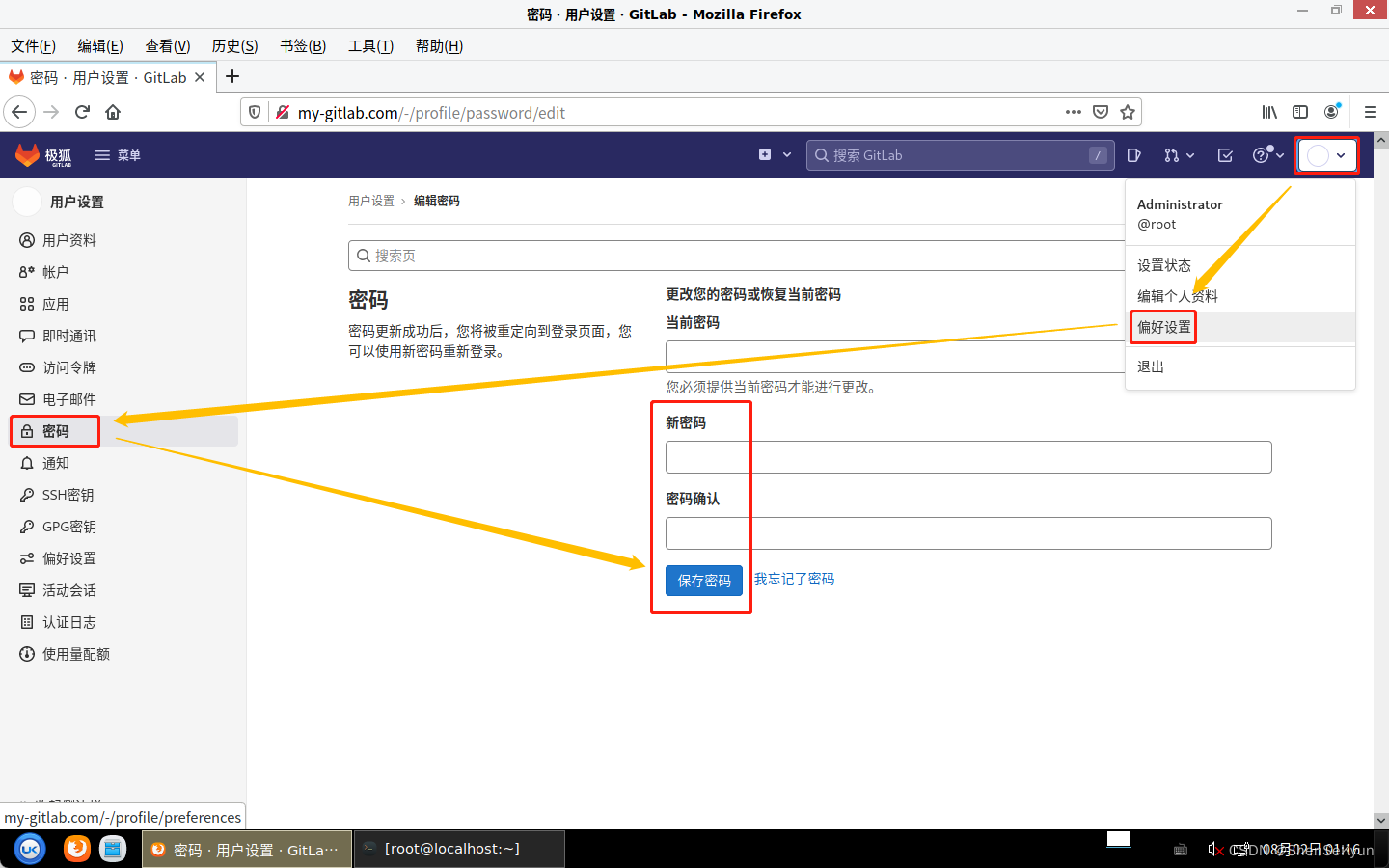The image size is (1389, 868).
Task: Focus the 搜索页 settings search field
Action: point(737,256)
